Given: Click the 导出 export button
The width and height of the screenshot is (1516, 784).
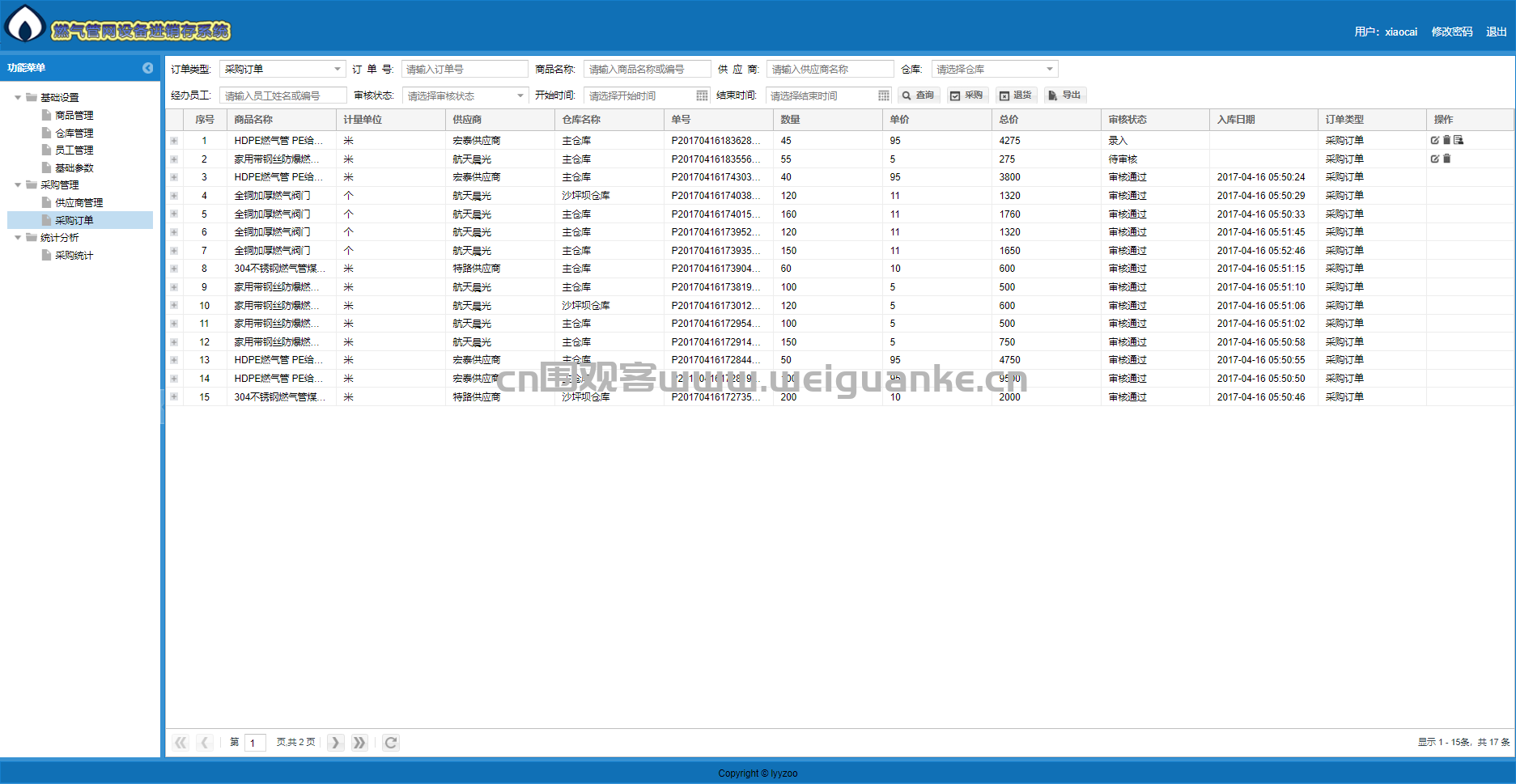Looking at the screenshot, I should [1064, 95].
